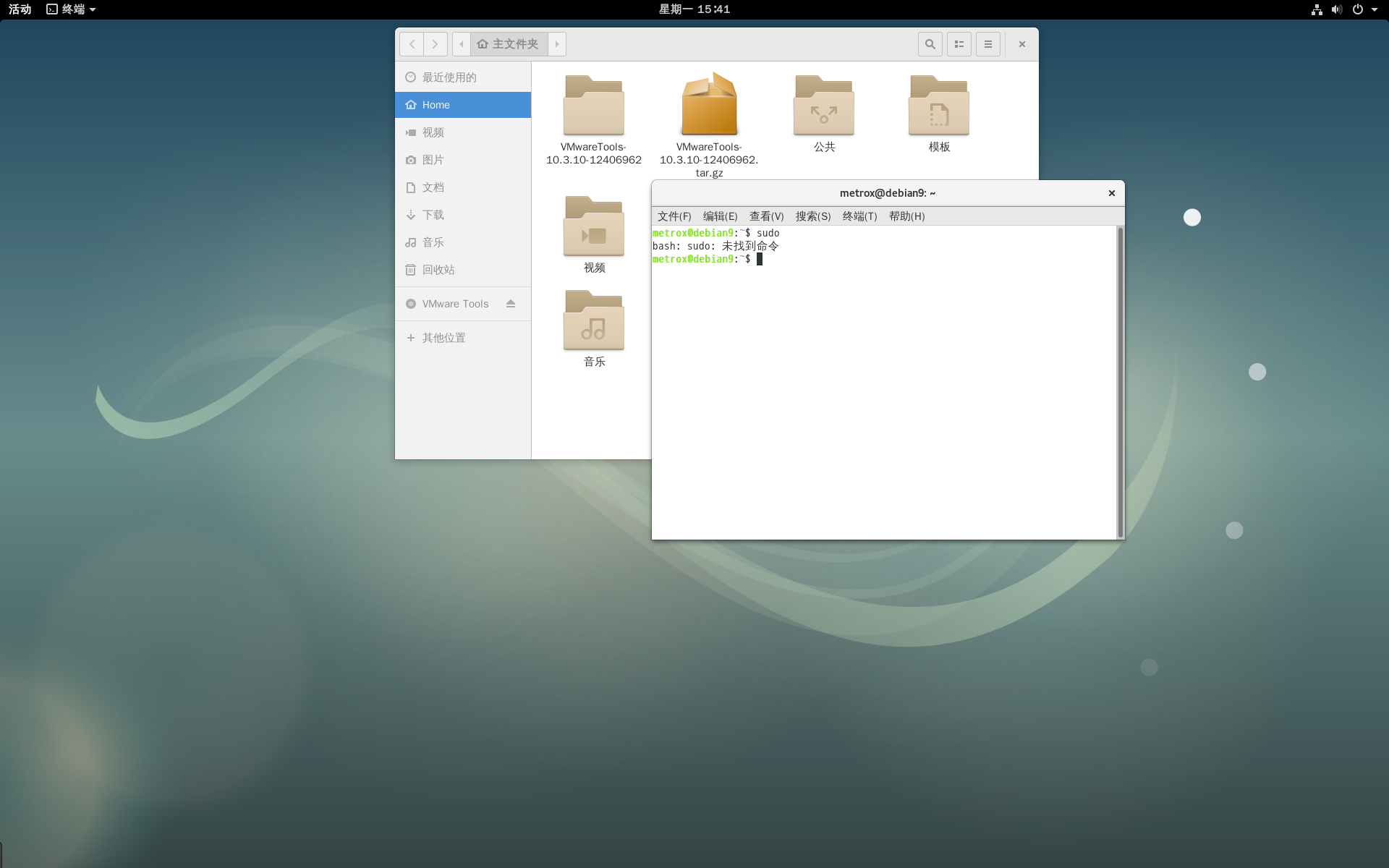Open 视频 in the sidebar

coord(463,132)
